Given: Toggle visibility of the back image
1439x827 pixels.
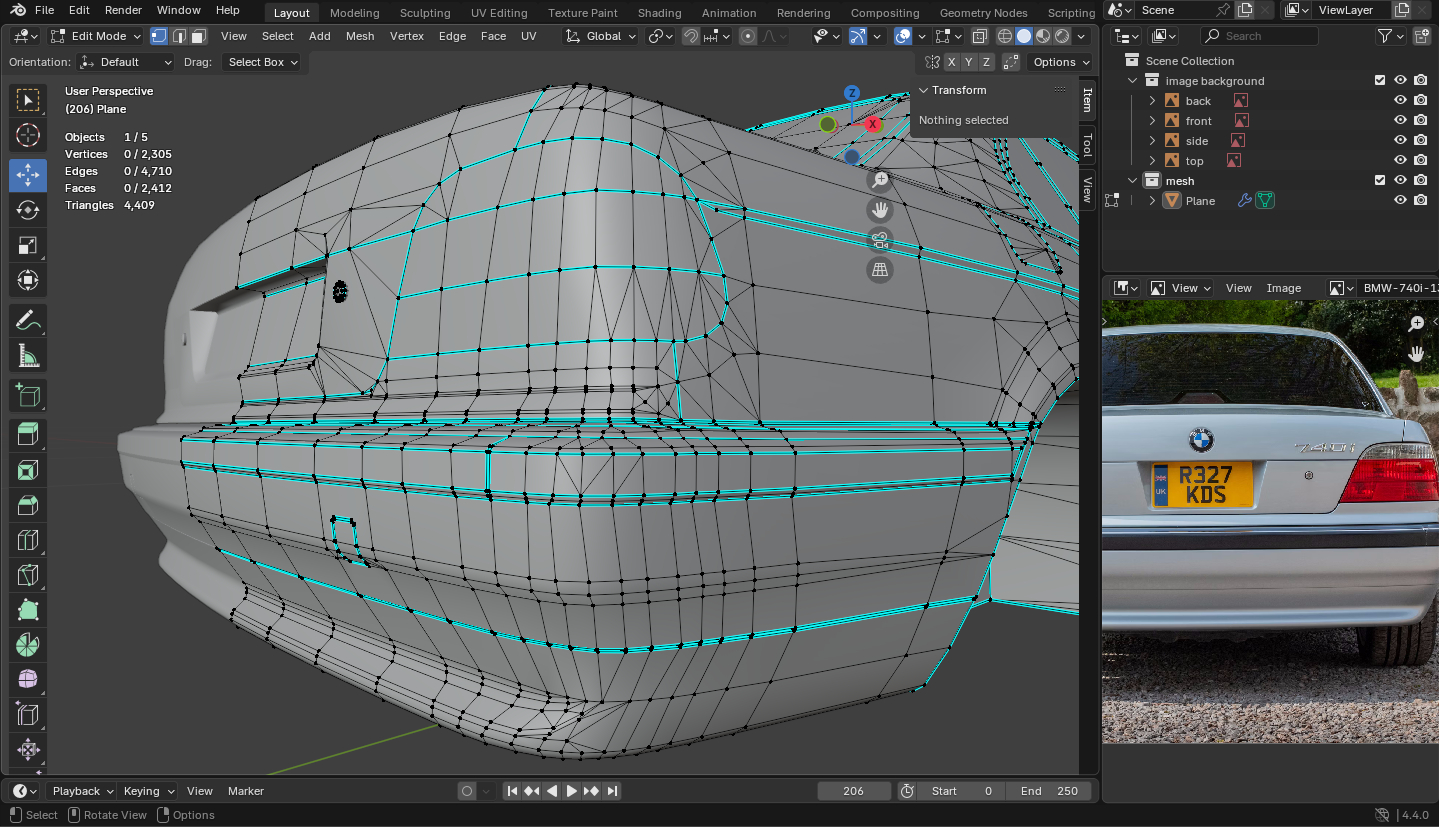Looking at the screenshot, I should 1400,100.
